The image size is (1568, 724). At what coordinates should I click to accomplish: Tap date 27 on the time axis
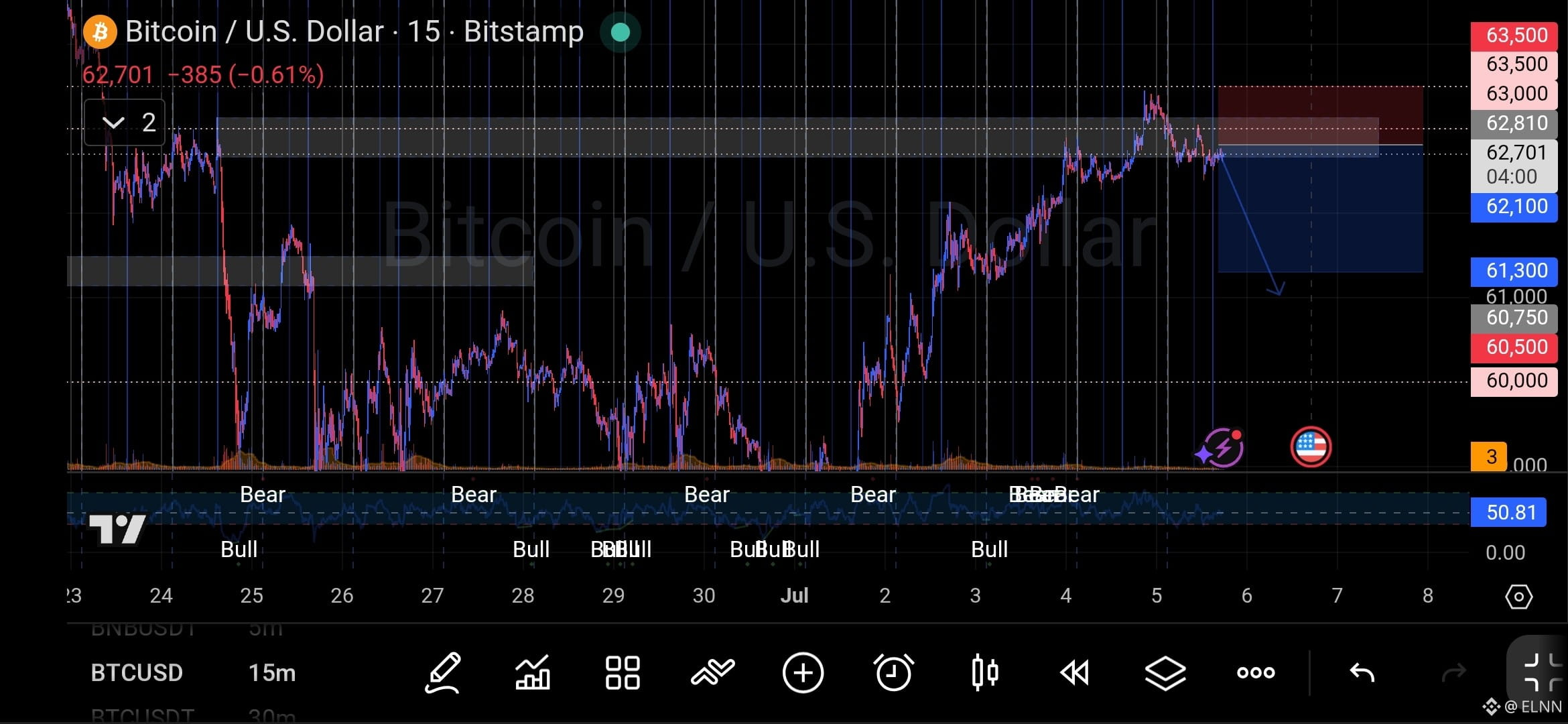coord(432,595)
